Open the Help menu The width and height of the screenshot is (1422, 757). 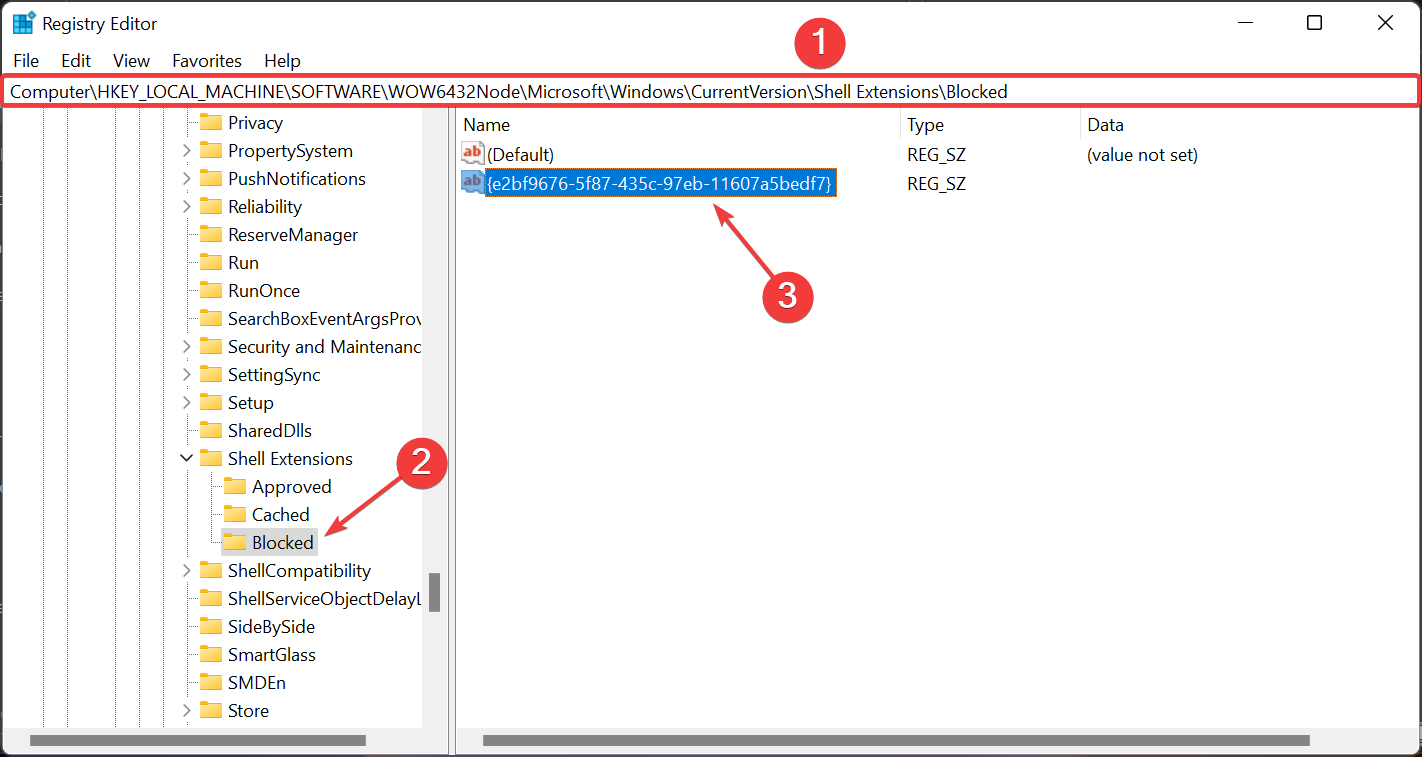click(283, 61)
